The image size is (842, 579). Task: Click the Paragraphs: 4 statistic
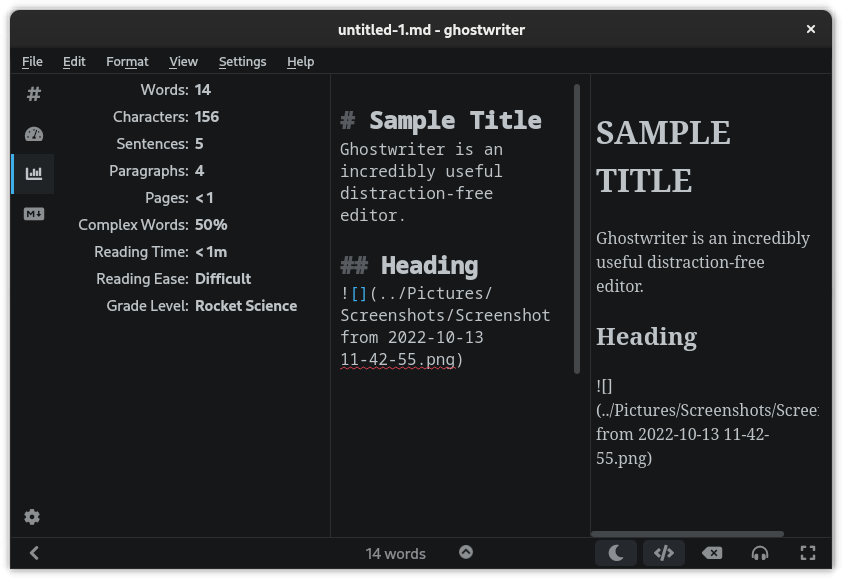[157, 171]
